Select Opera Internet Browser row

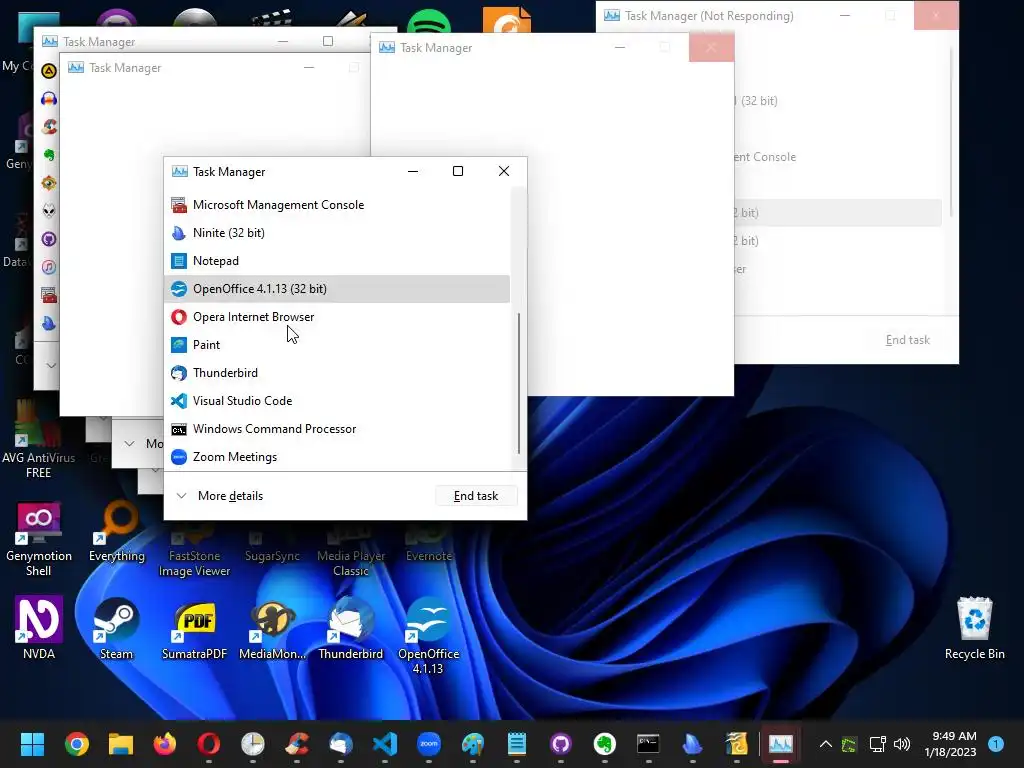click(x=337, y=317)
